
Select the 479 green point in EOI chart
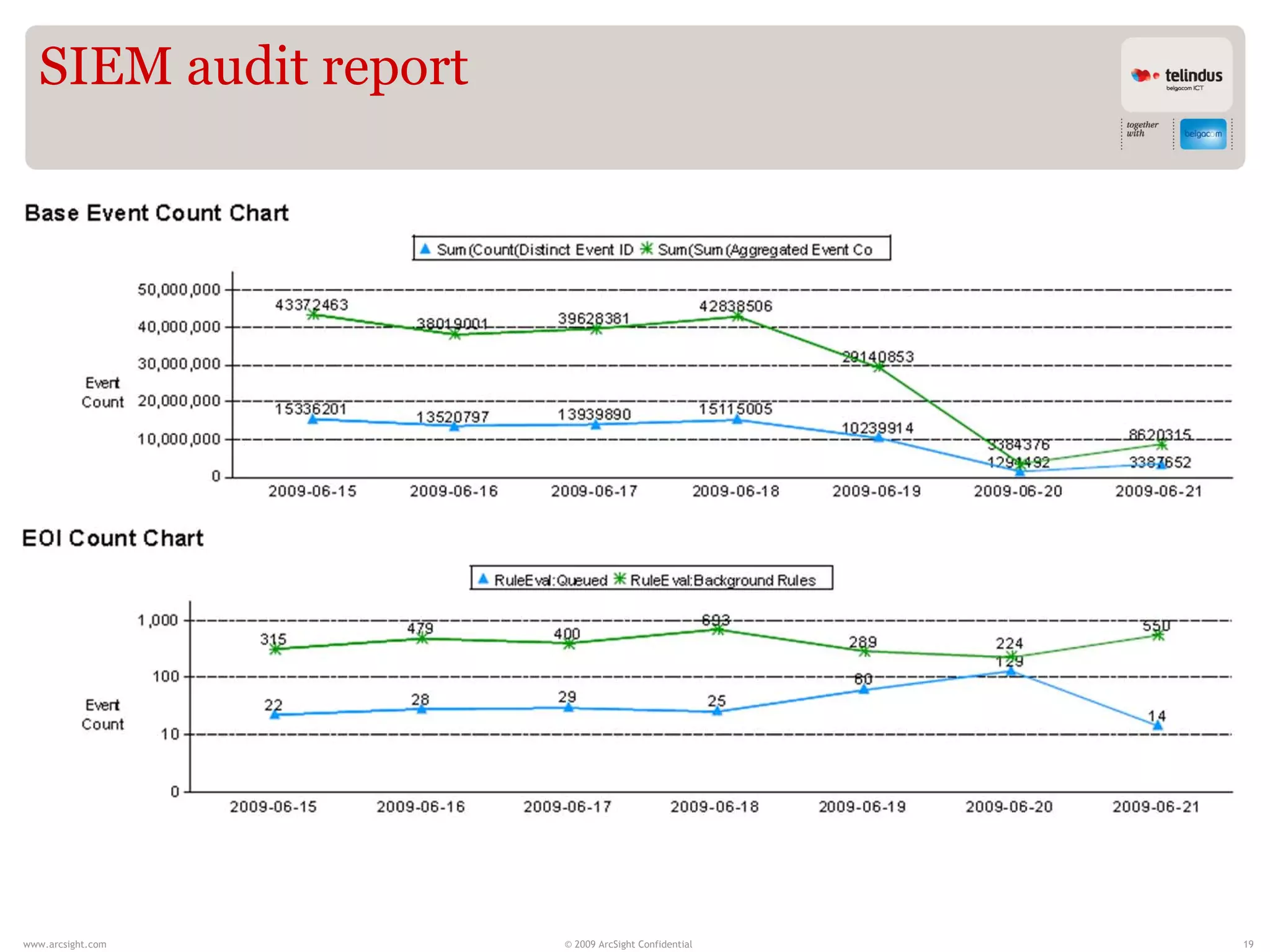point(422,638)
